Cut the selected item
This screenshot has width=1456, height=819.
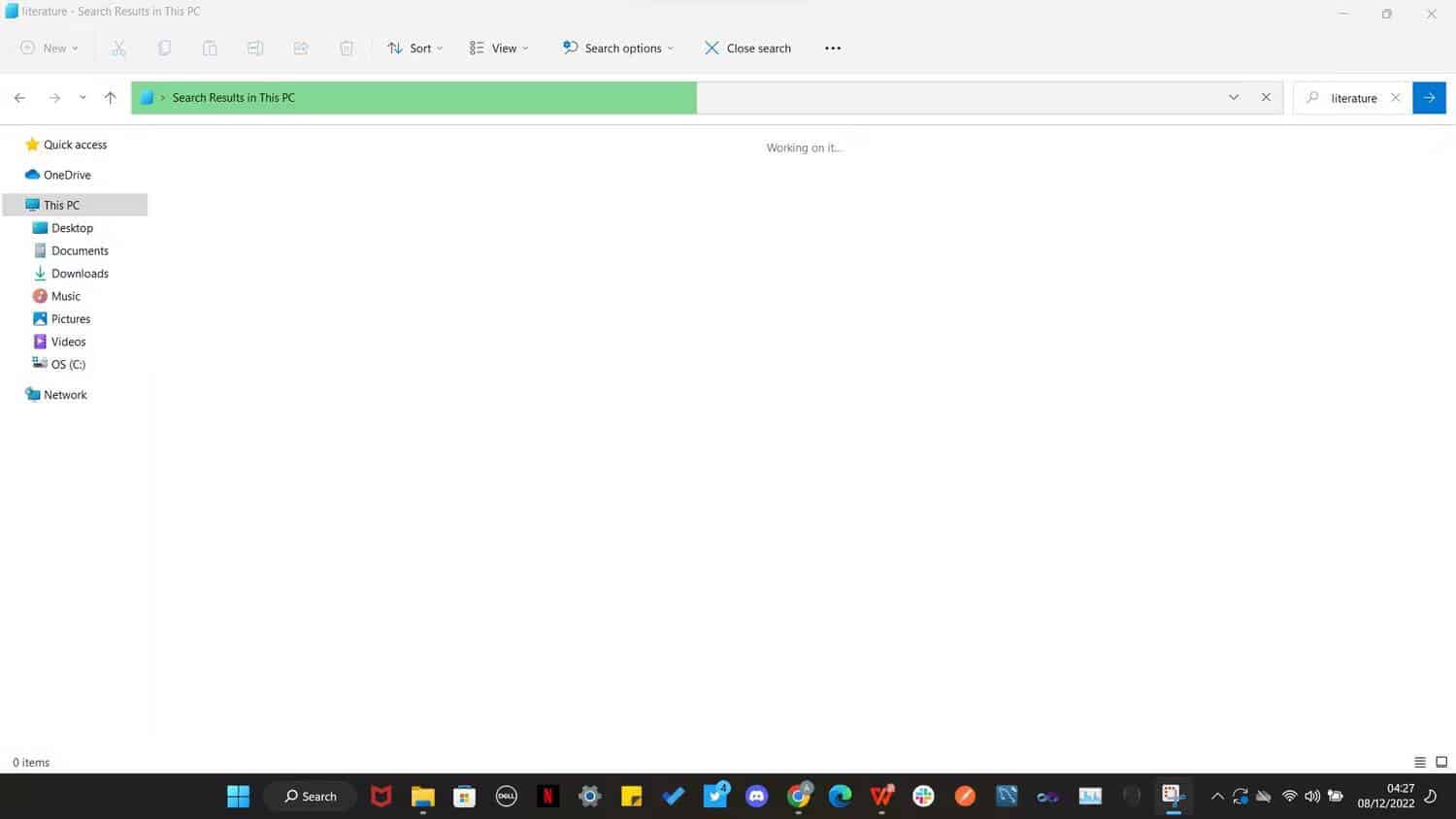pyautogui.click(x=118, y=48)
